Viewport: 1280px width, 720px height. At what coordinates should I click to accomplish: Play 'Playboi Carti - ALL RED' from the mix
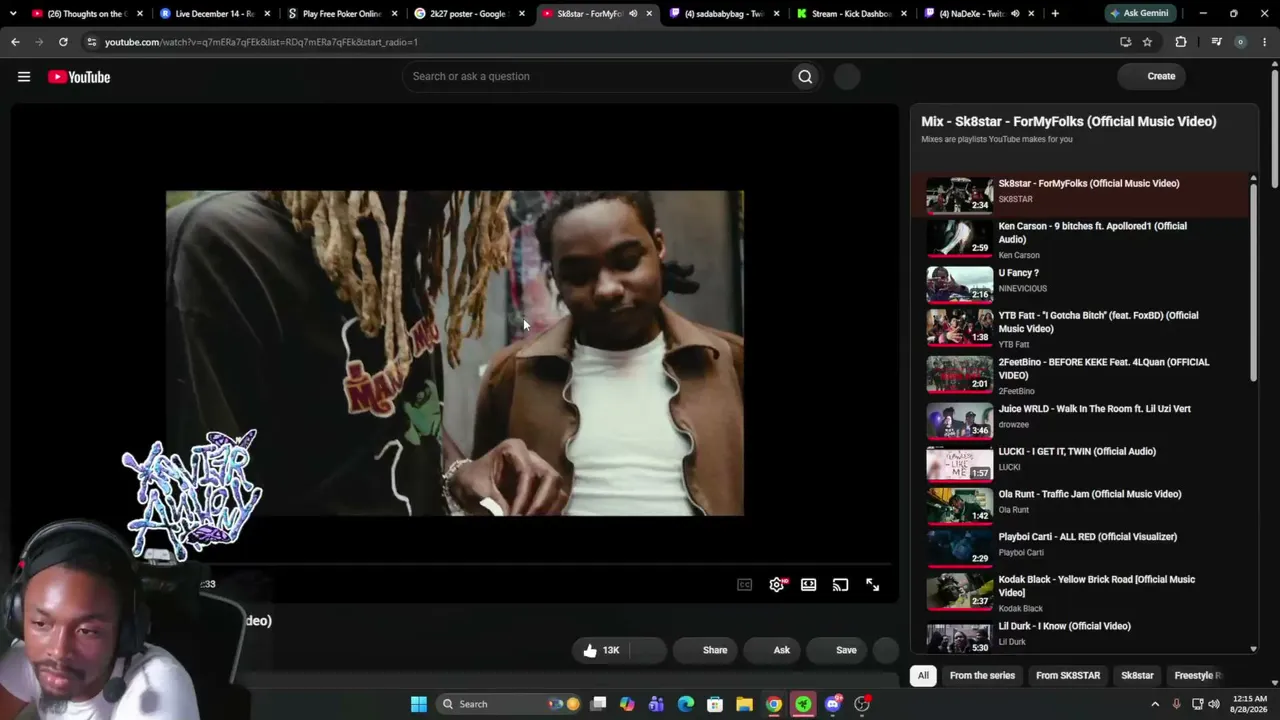tap(1080, 549)
